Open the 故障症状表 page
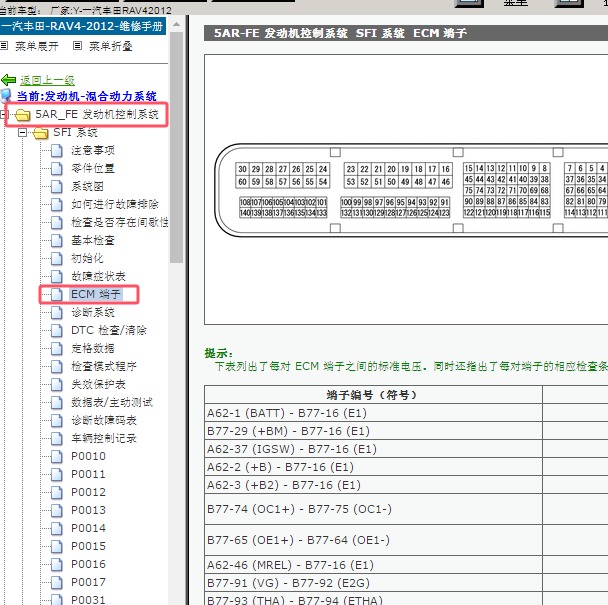 click(98, 276)
